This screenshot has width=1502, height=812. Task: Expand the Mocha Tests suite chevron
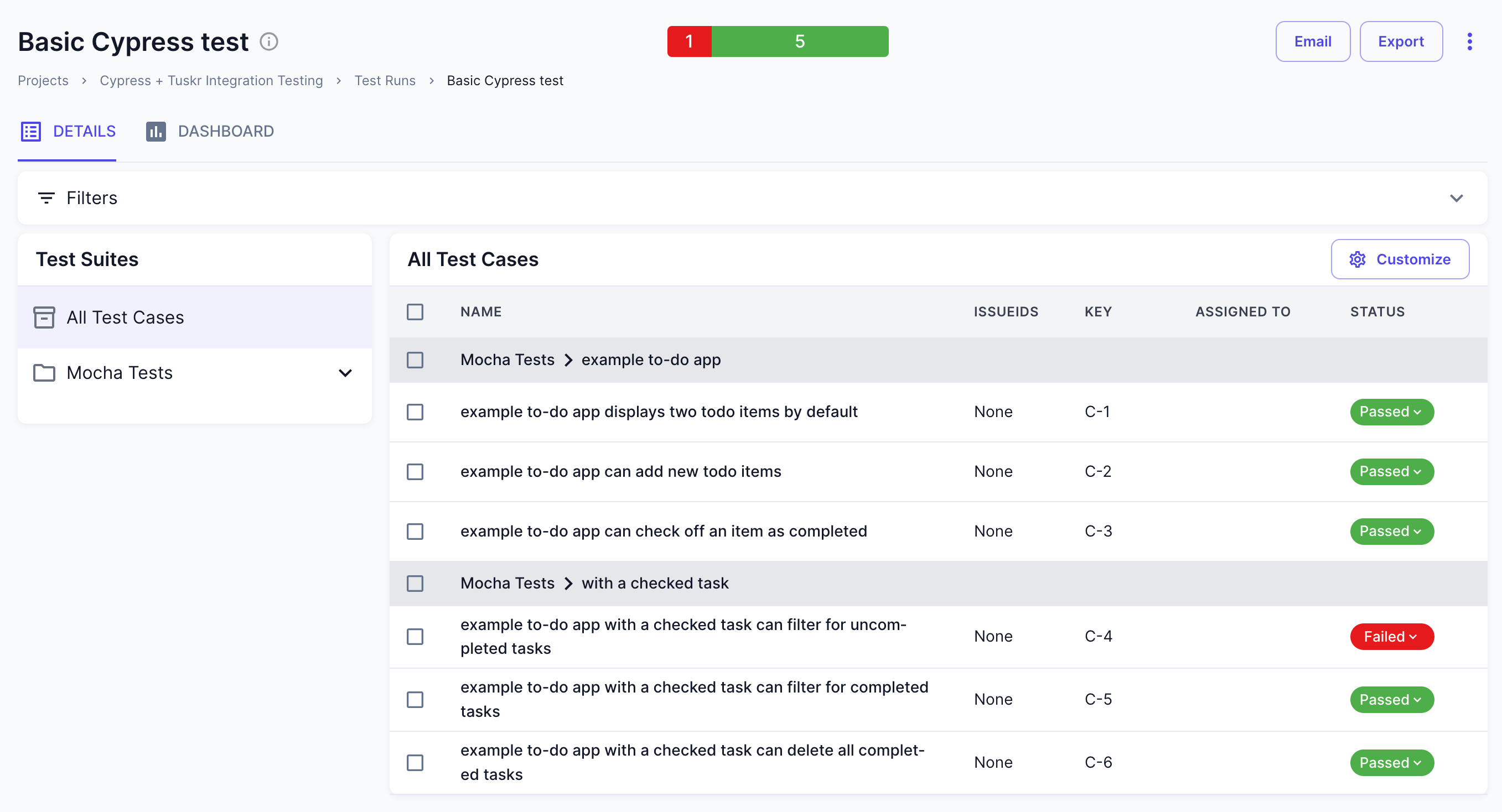coord(345,373)
